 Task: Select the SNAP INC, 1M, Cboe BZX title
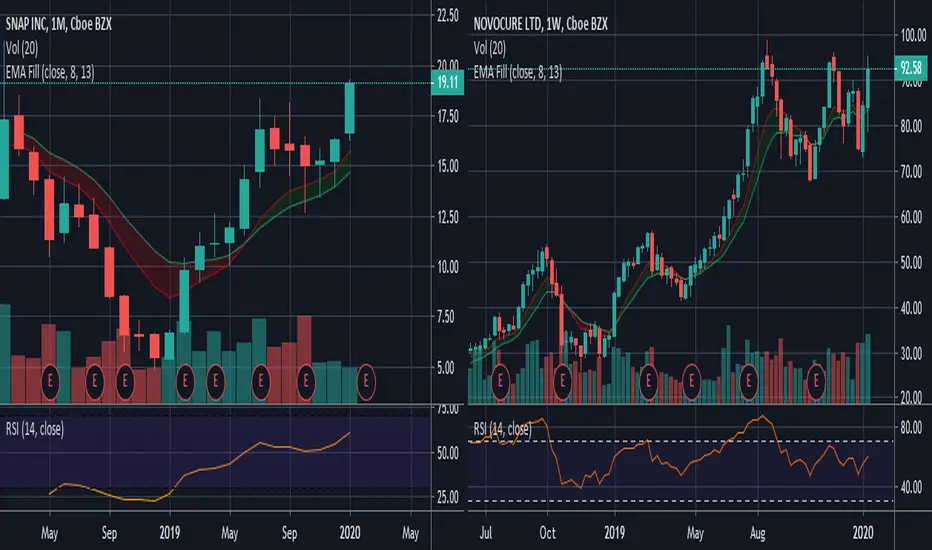pos(58,24)
